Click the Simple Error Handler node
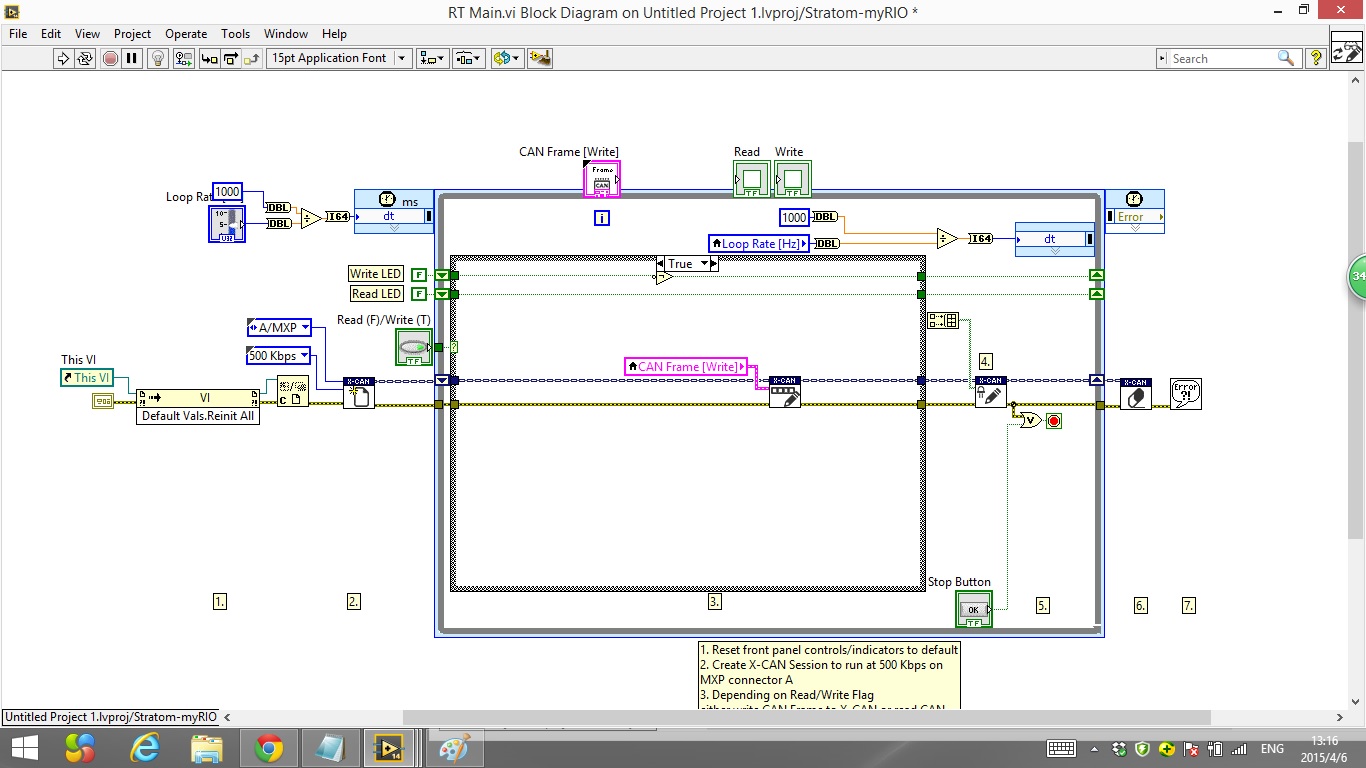This screenshot has width=1366, height=768. 1186,393
